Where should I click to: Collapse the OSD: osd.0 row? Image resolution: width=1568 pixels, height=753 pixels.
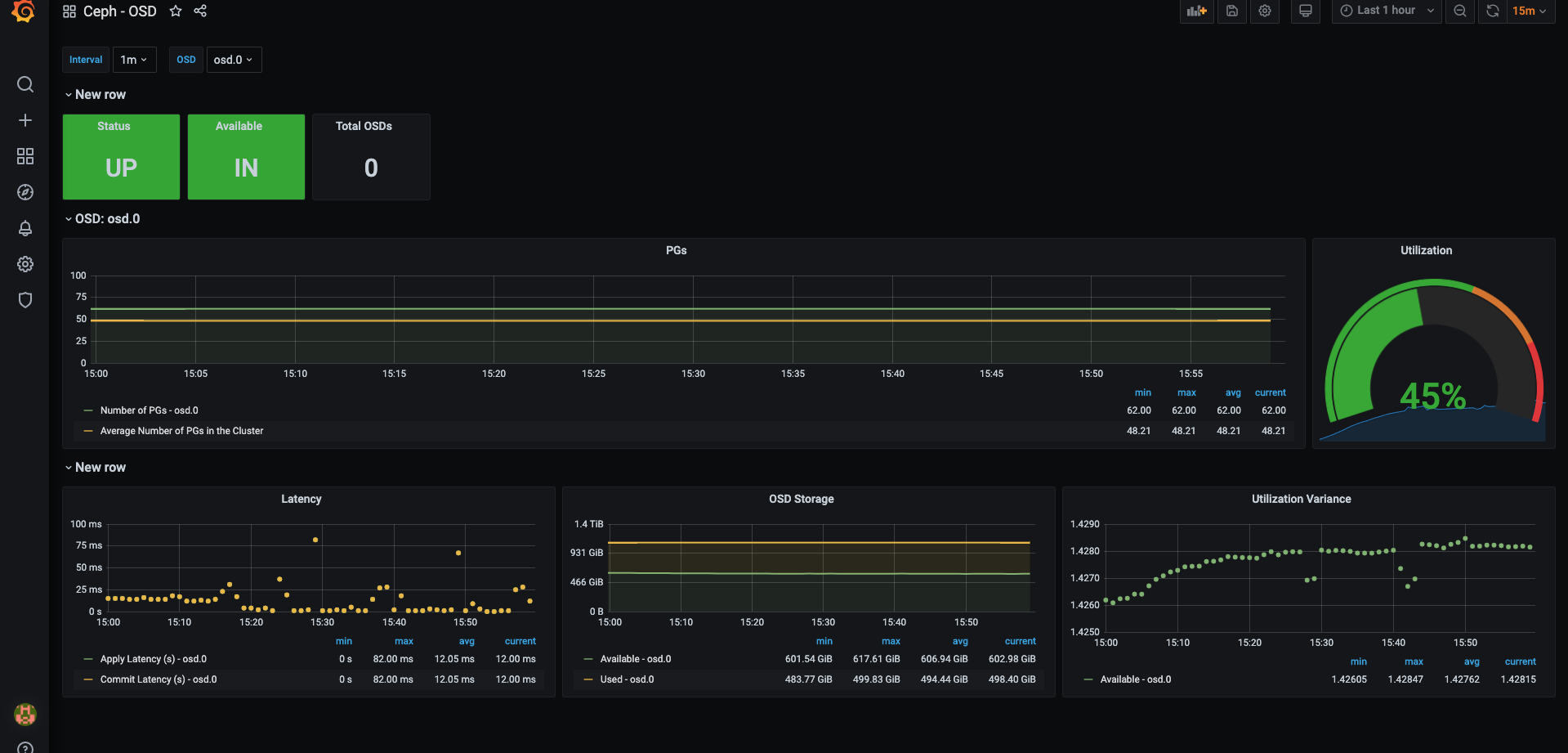102,219
